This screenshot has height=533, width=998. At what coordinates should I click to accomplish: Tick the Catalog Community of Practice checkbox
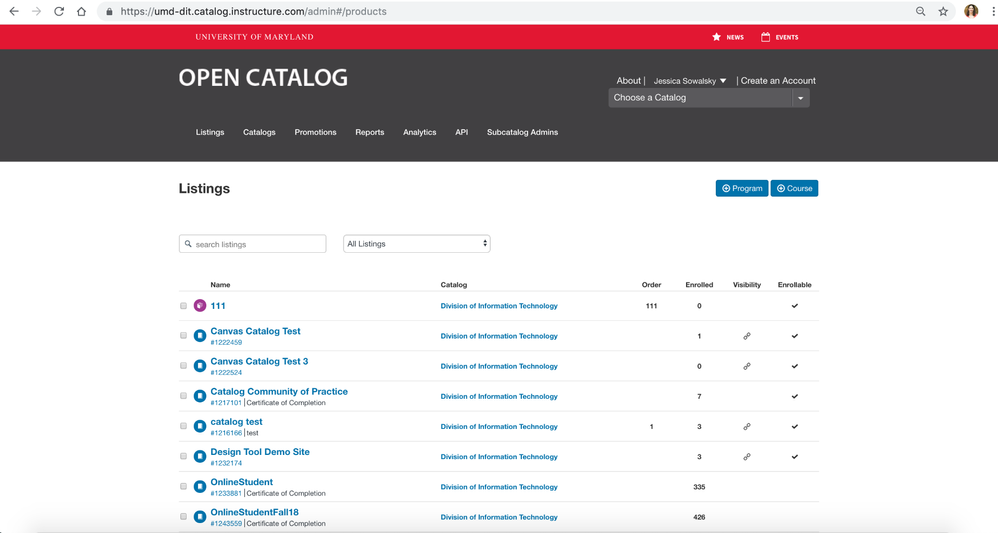(x=183, y=395)
